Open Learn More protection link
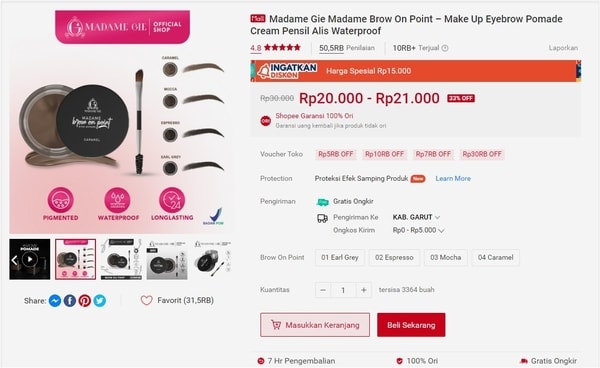This screenshot has height=368, width=600. 453,179
